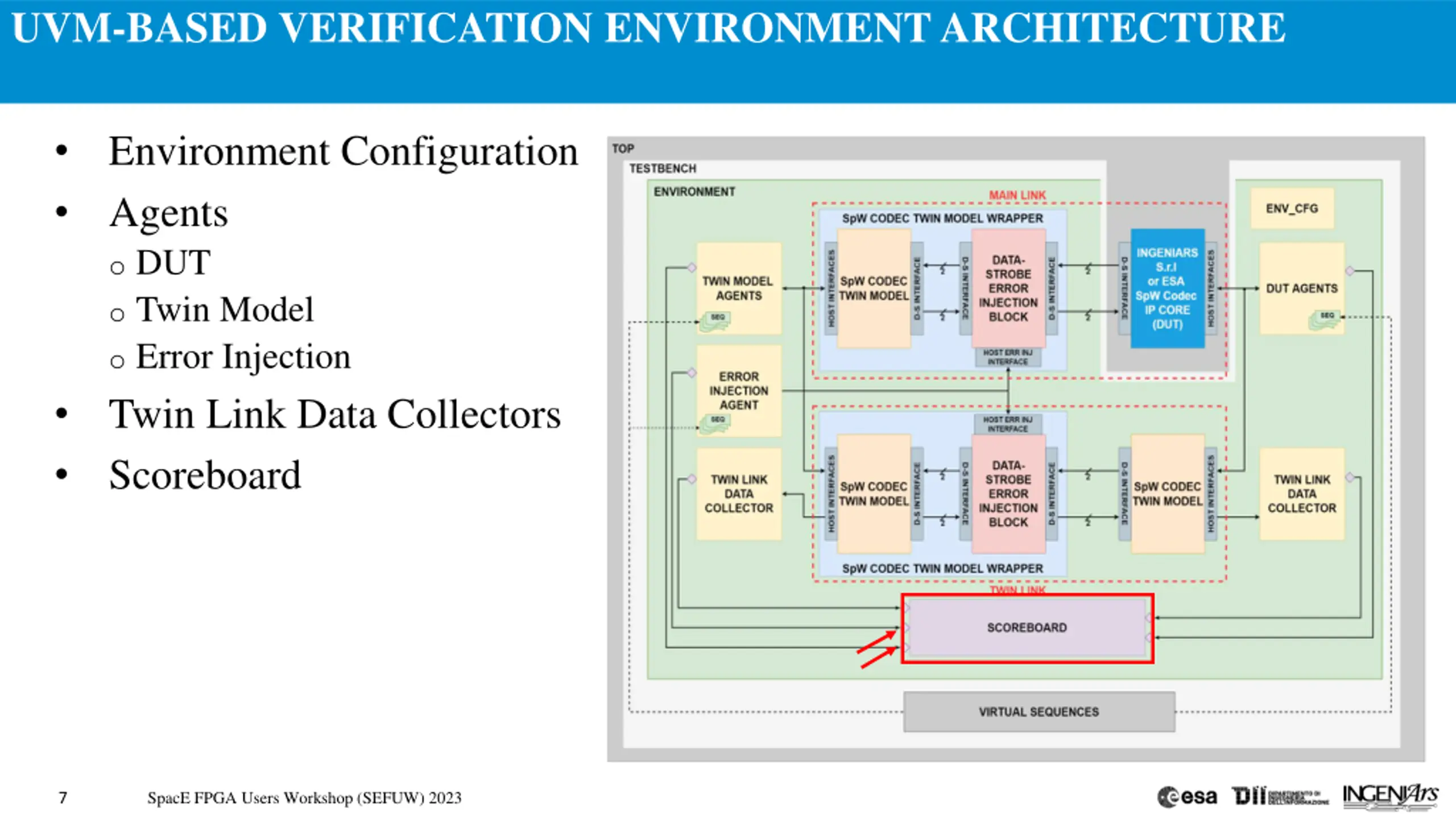Click the IngeniArs logo in the footer
Image resolution: width=1456 pixels, height=819 pixels.
1391,796
